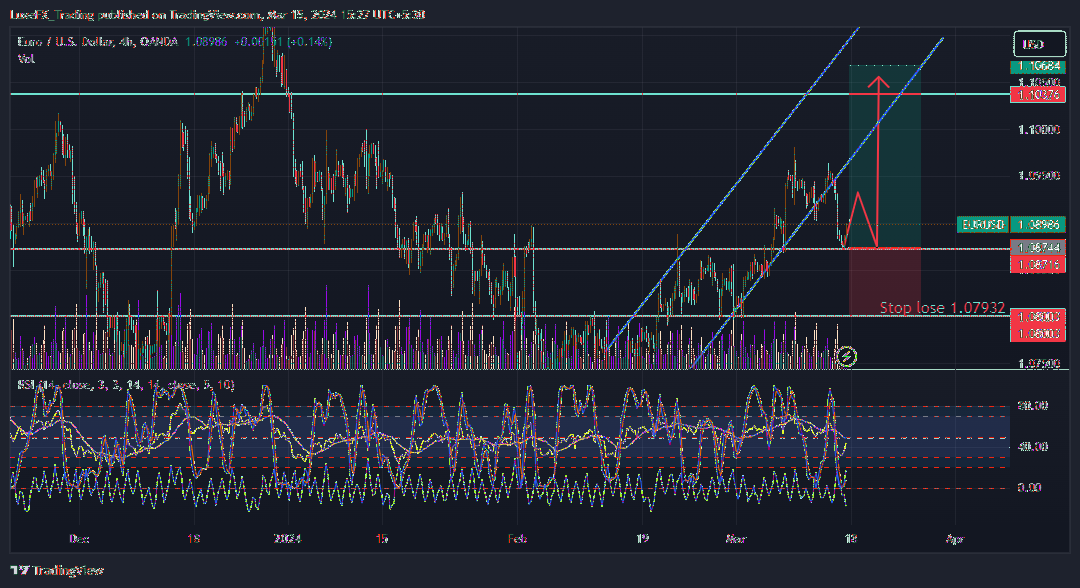1080x588 pixels.
Task: Click the red 1.10376 price label
Action: coord(1038,95)
